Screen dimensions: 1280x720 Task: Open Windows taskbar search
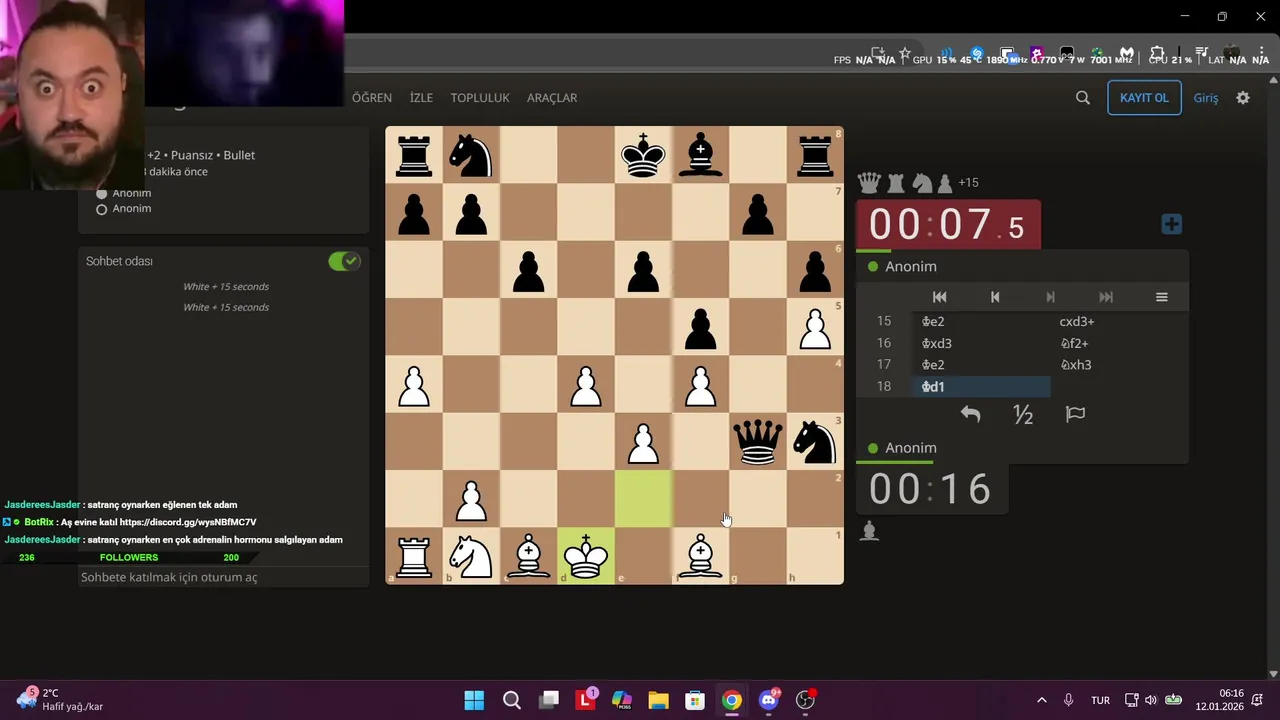coord(511,700)
